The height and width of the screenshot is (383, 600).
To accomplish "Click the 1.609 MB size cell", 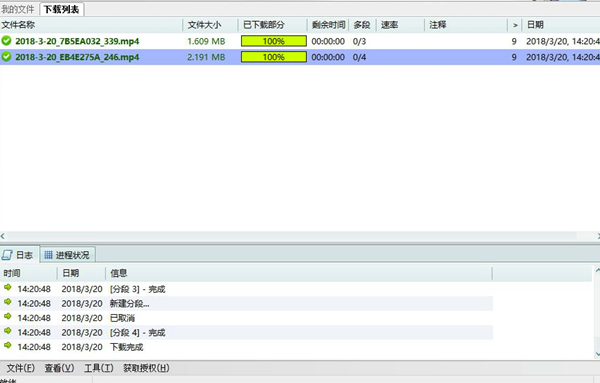I will click(x=206, y=41).
